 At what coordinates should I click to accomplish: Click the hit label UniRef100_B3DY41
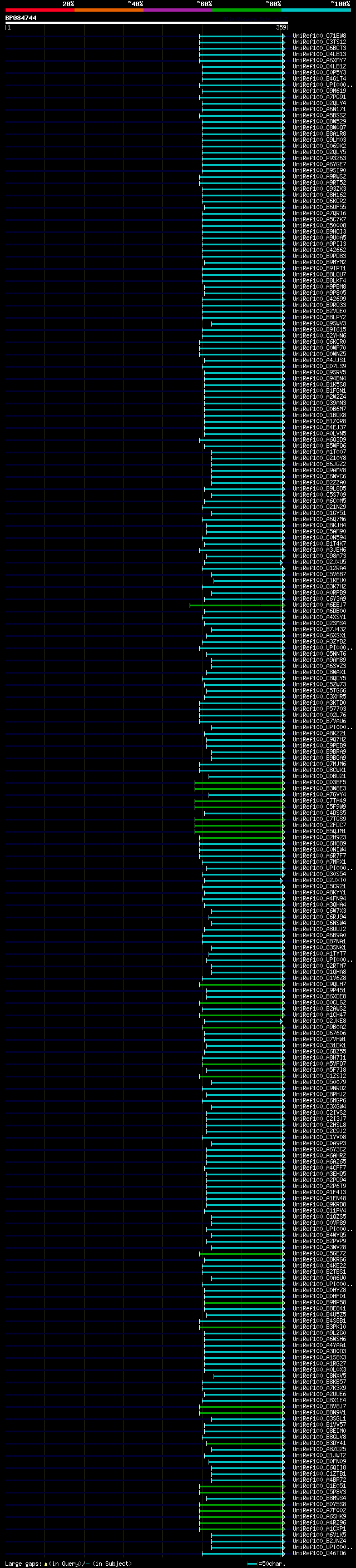click(319, 1443)
